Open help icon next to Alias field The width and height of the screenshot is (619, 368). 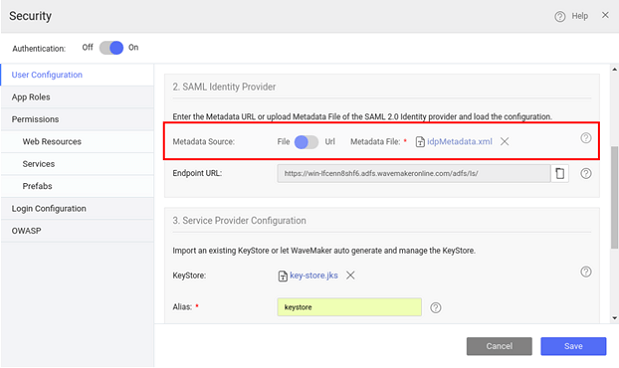coord(435,307)
